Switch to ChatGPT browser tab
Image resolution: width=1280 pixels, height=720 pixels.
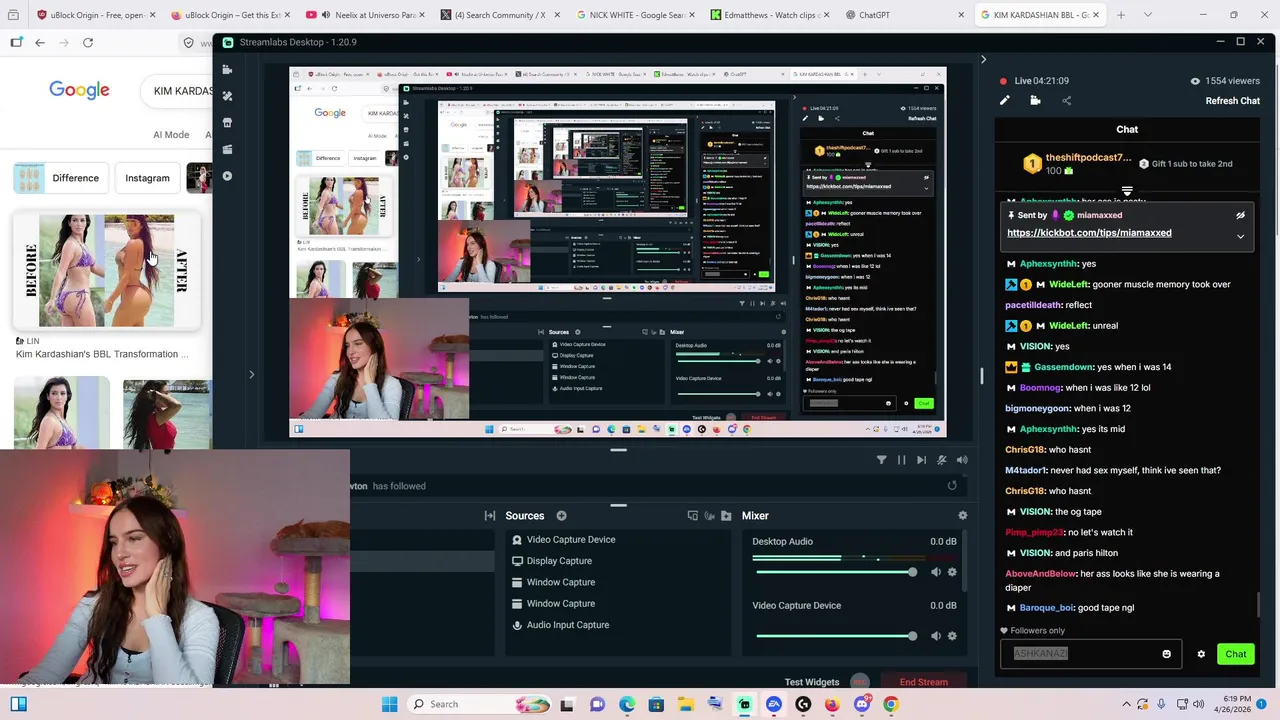[x=905, y=15]
